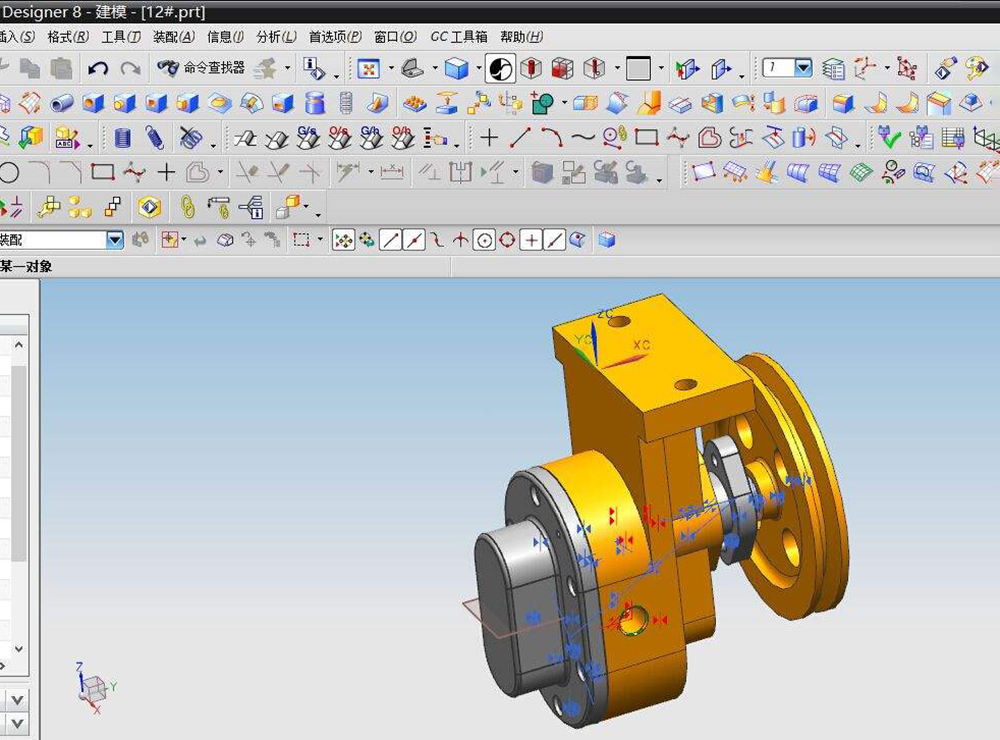Toggle snap to Existing Point plus icon

click(531, 240)
